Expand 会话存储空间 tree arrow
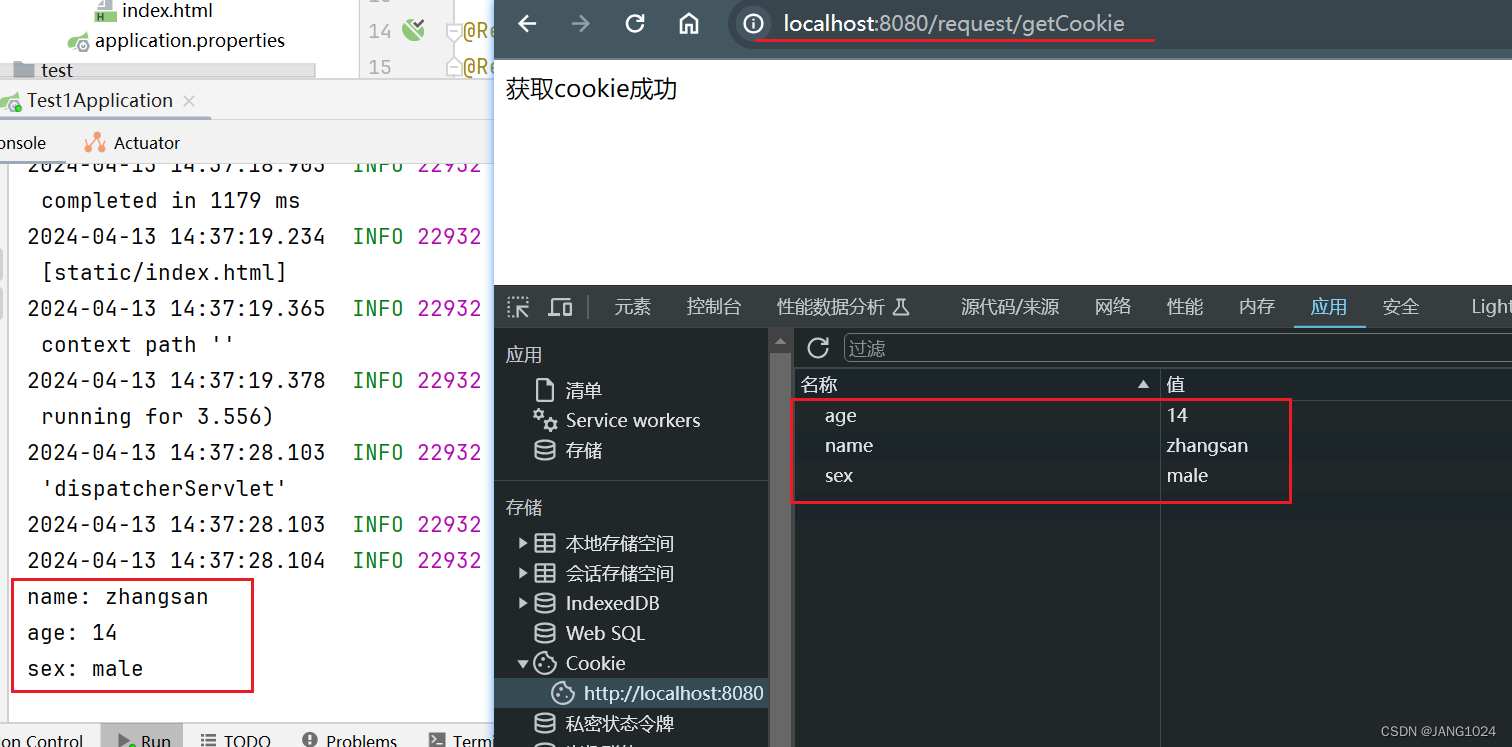This screenshot has width=1512, height=747. pyautogui.click(x=522, y=573)
